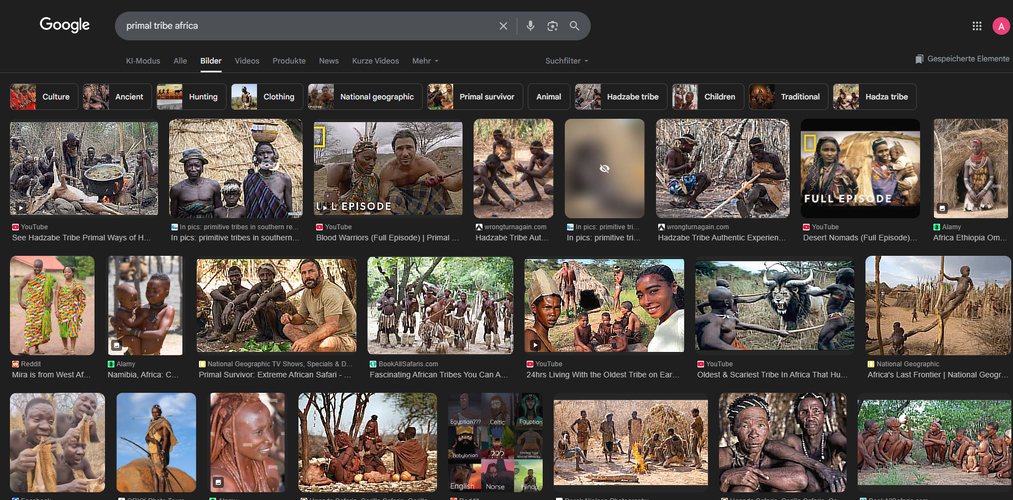Select the KI-Modus tab
The image size is (1013, 500).
tap(143, 61)
